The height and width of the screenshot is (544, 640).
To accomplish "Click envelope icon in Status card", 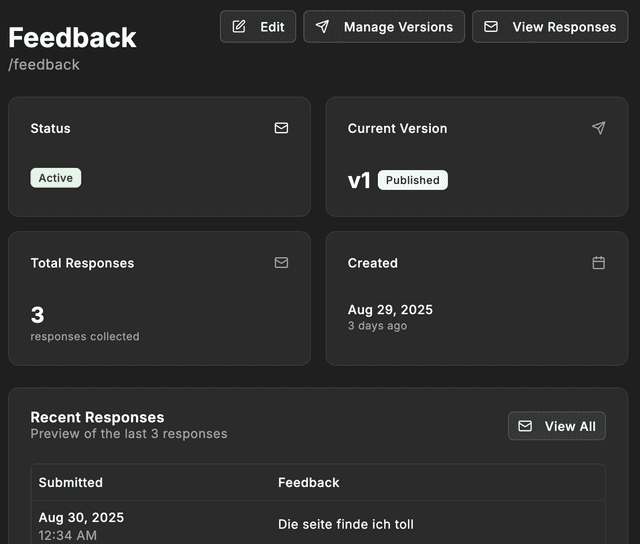I will tap(281, 128).
